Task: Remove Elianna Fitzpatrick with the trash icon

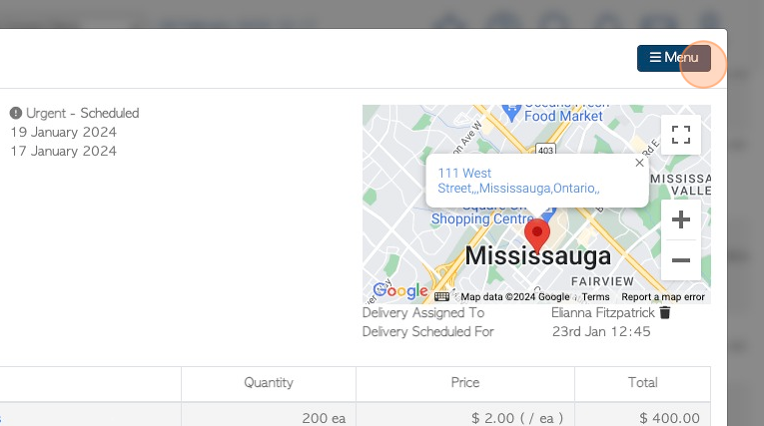Action: click(665, 312)
